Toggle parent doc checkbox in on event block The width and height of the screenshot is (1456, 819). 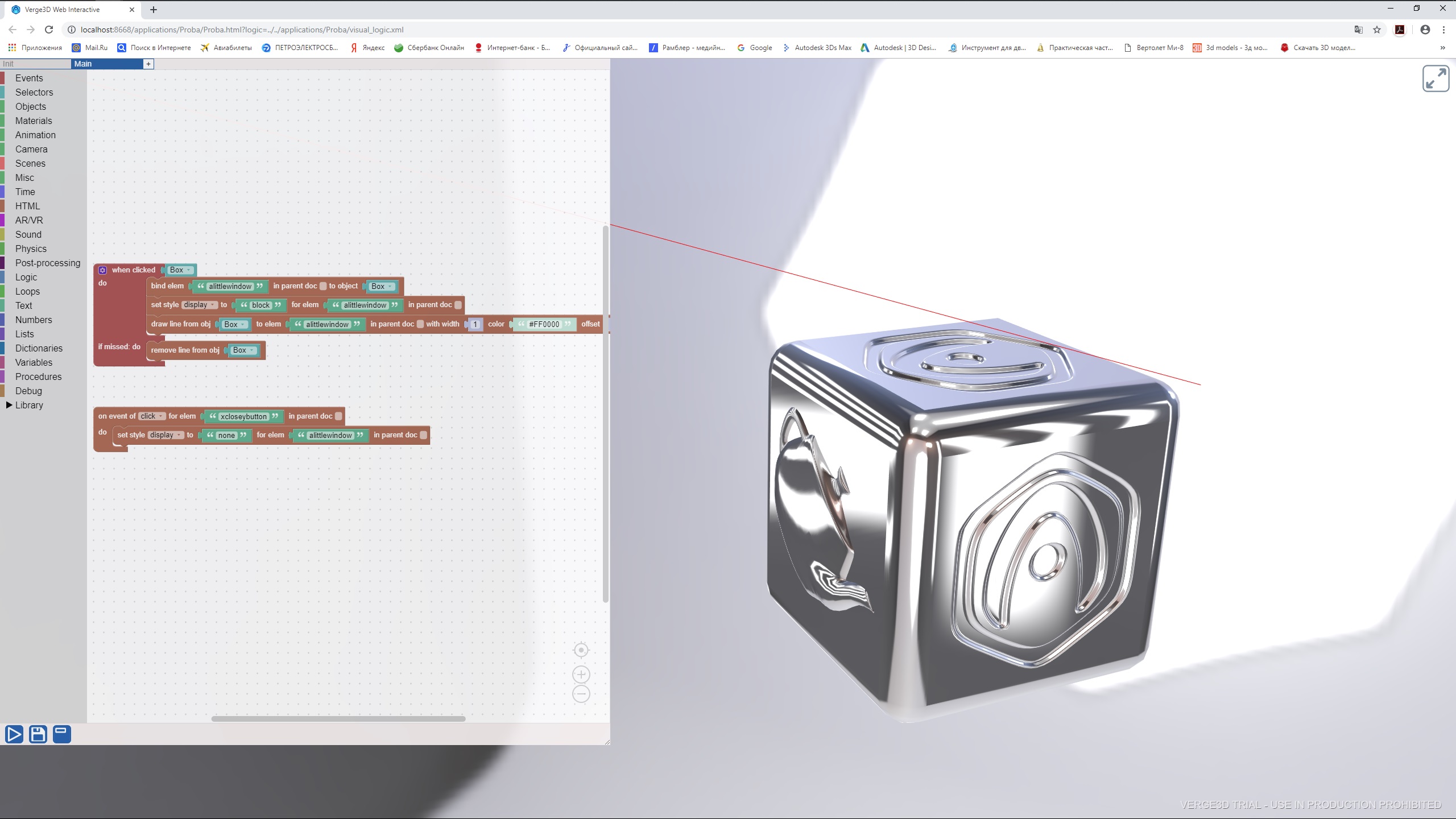click(x=338, y=416)
